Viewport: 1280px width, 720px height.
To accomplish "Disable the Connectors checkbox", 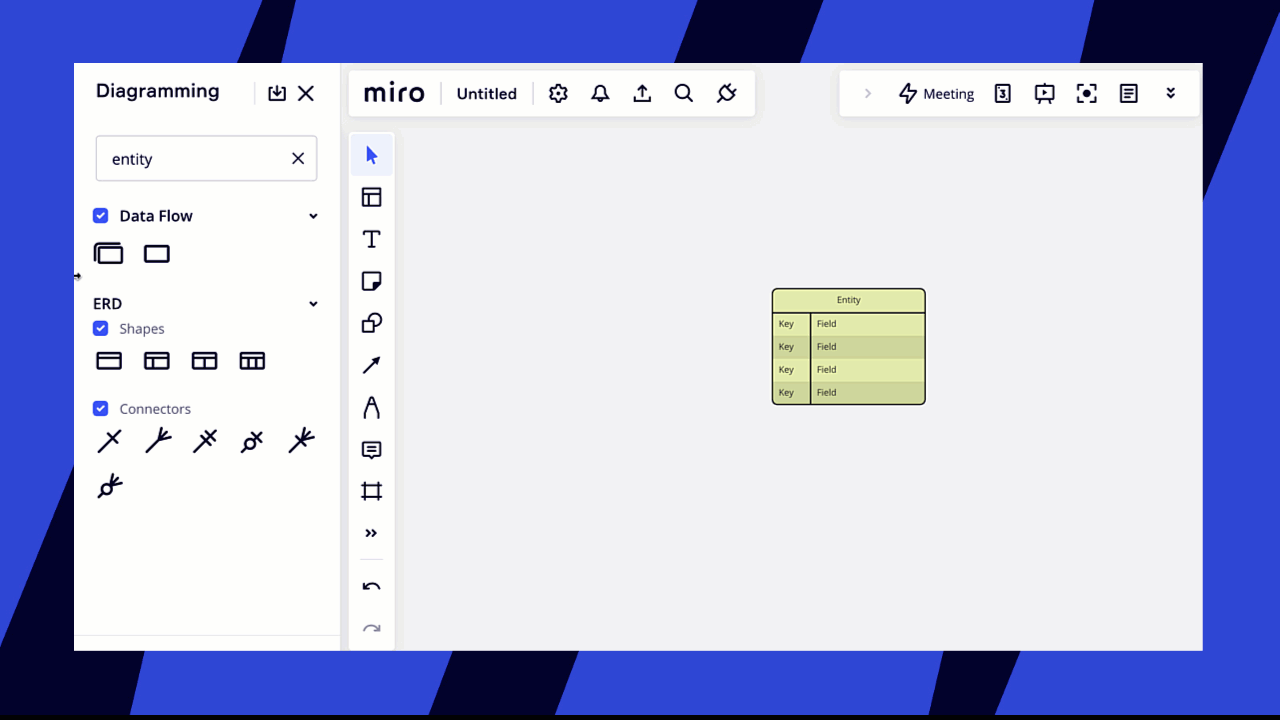I will (100, 408).
